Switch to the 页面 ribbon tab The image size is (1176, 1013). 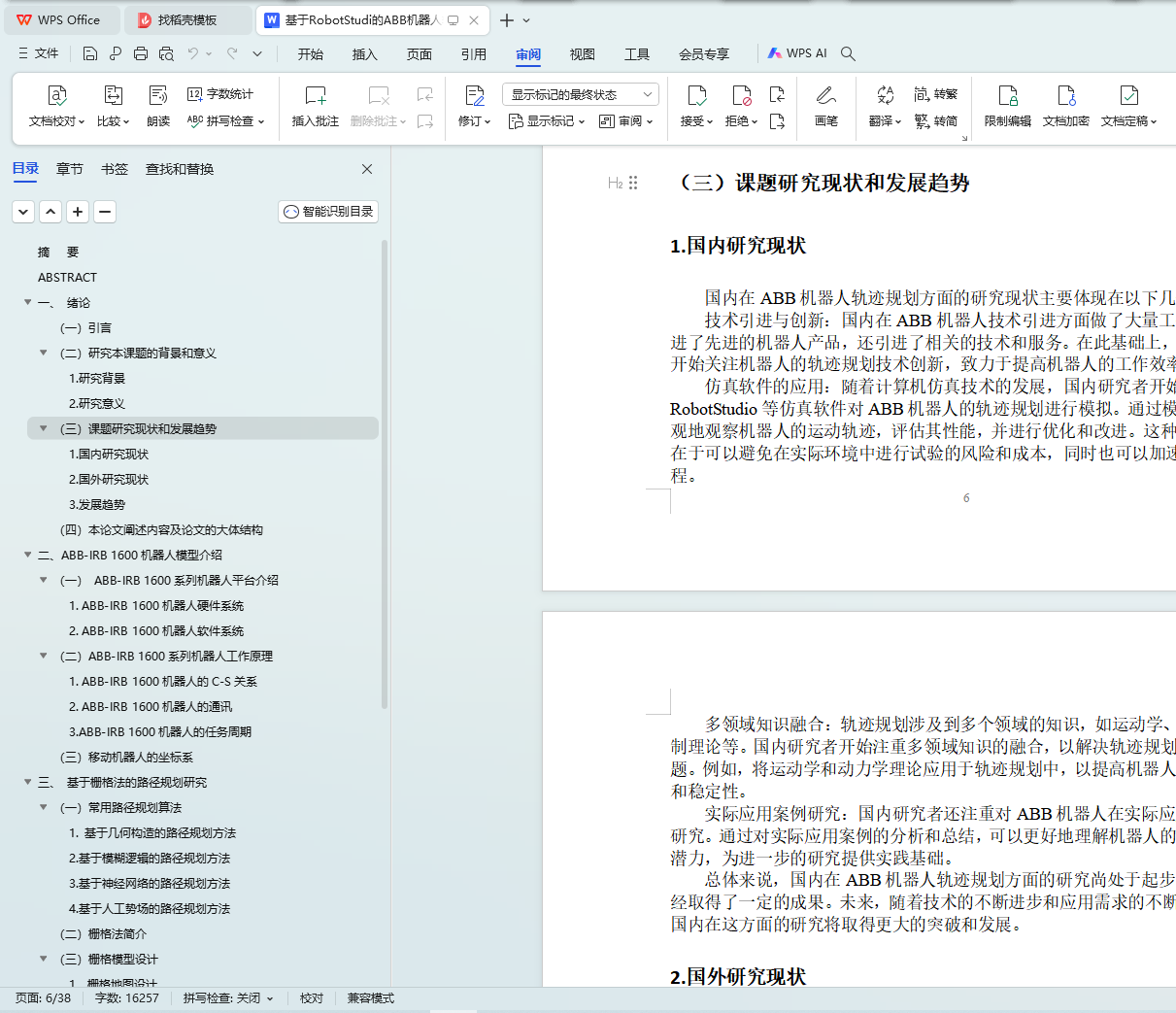(x=420, y=54)
